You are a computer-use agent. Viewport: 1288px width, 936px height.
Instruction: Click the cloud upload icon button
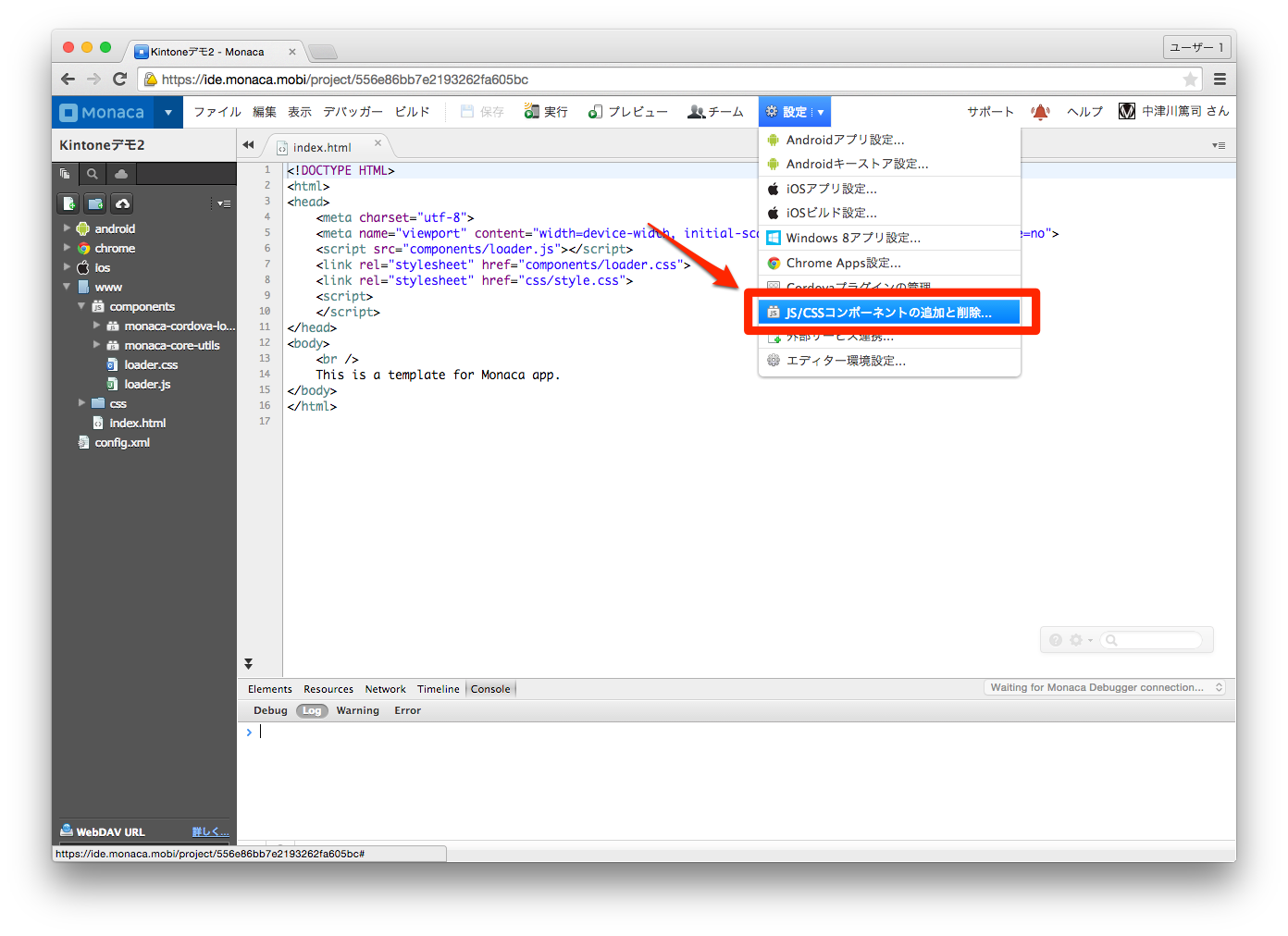click(x=122, y=203)
